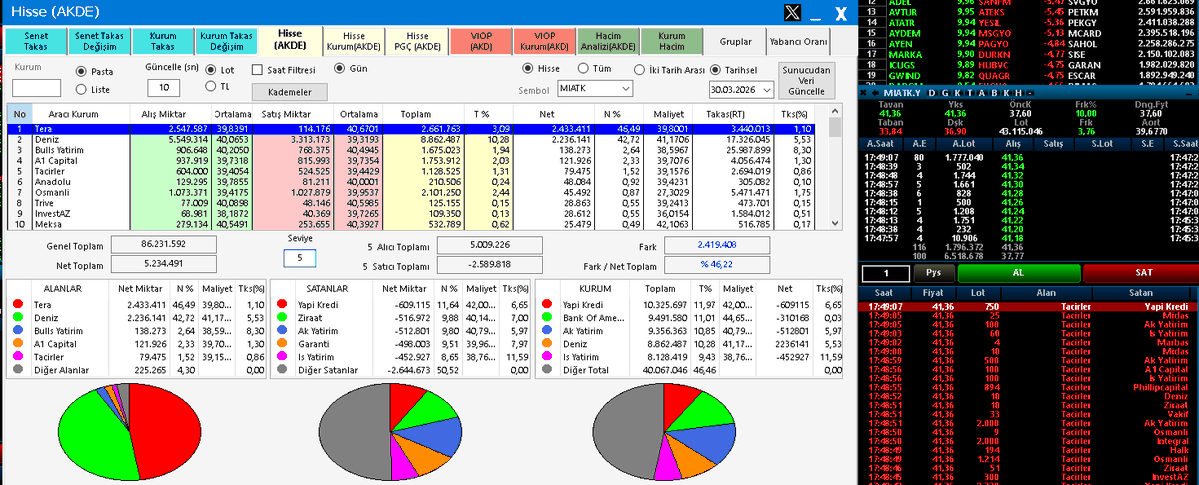Select the Liste radio button

pos(81,90)
